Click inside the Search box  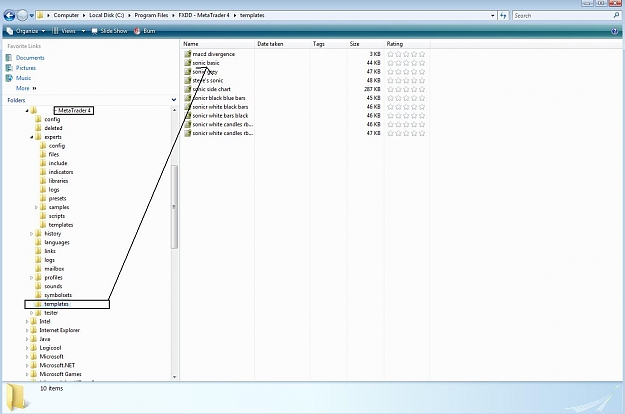562,16
